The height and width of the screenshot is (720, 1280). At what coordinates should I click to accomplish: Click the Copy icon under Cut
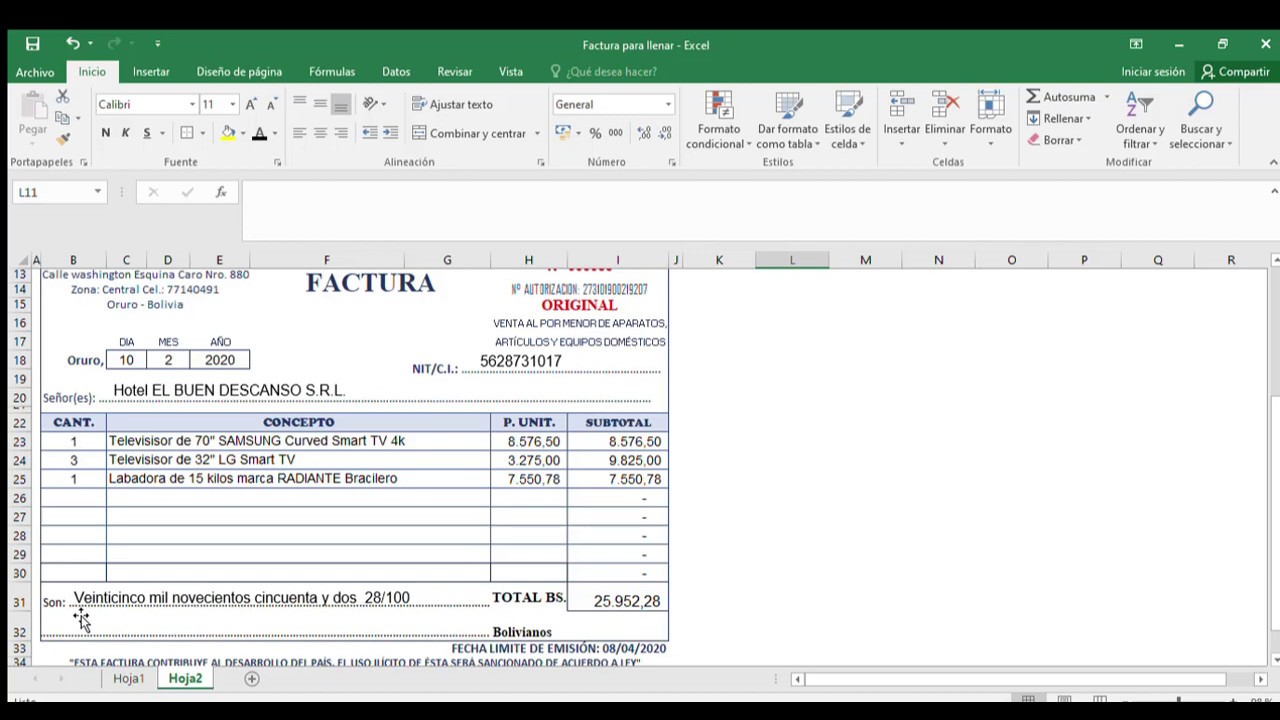[62, 118]
